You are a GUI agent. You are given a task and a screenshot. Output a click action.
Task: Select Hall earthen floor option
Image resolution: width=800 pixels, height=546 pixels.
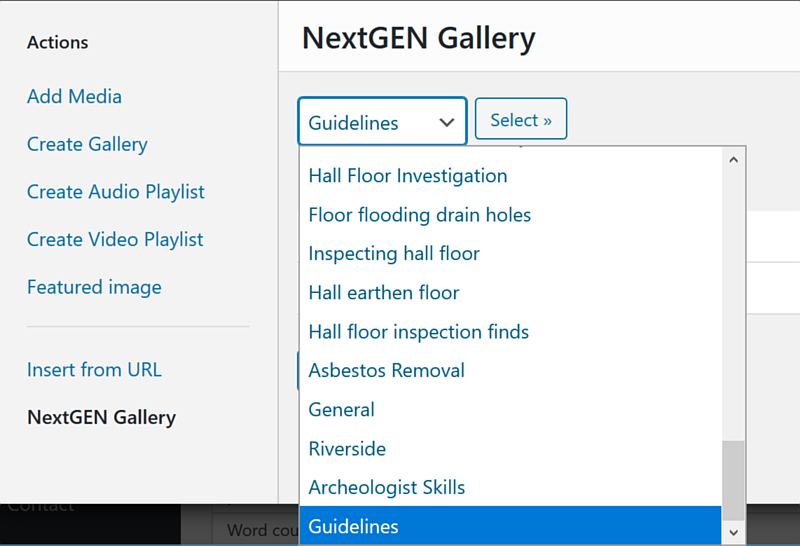tap(510, 293)
